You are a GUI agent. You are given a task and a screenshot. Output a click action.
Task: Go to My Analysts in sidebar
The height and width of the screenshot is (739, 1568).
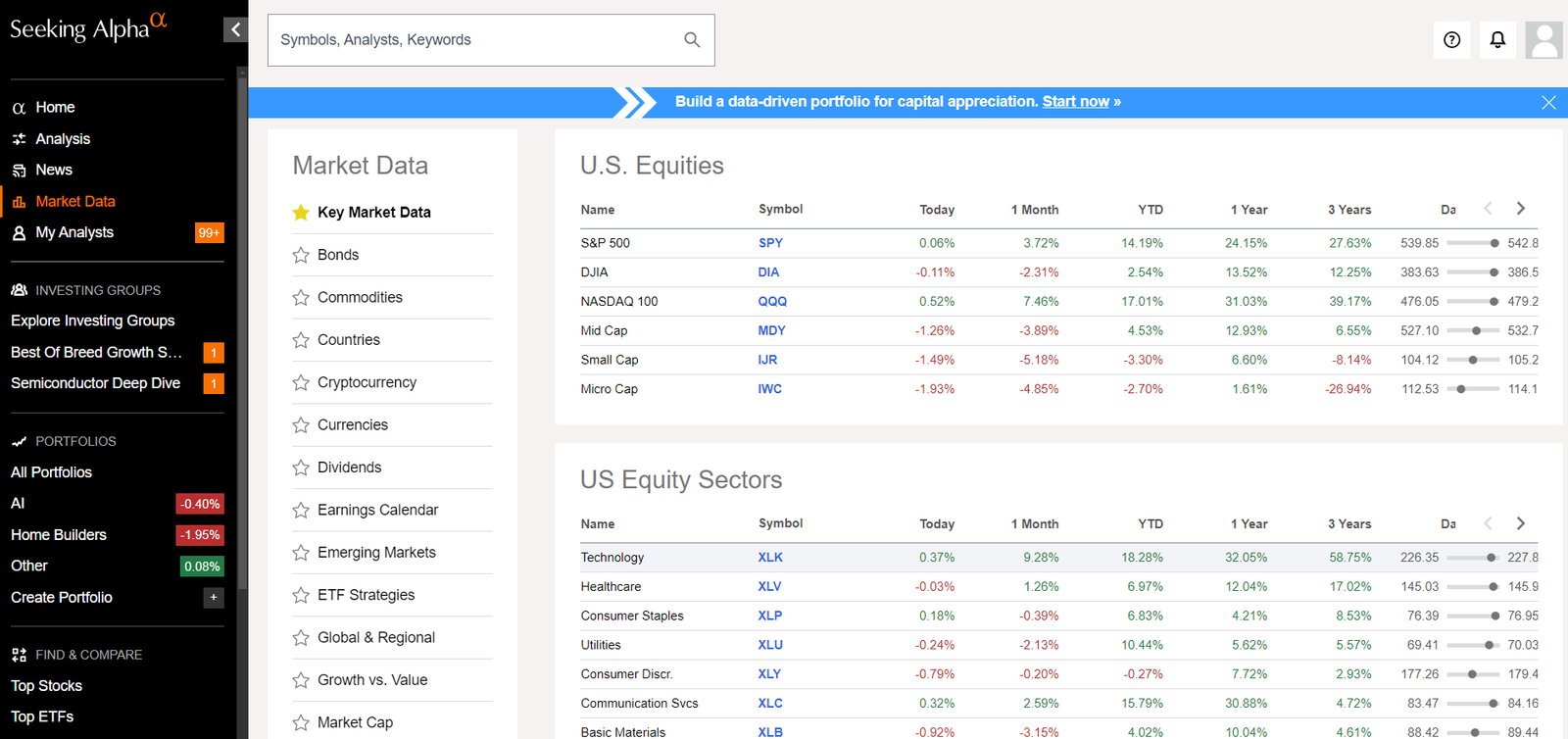tap(74, 232)
